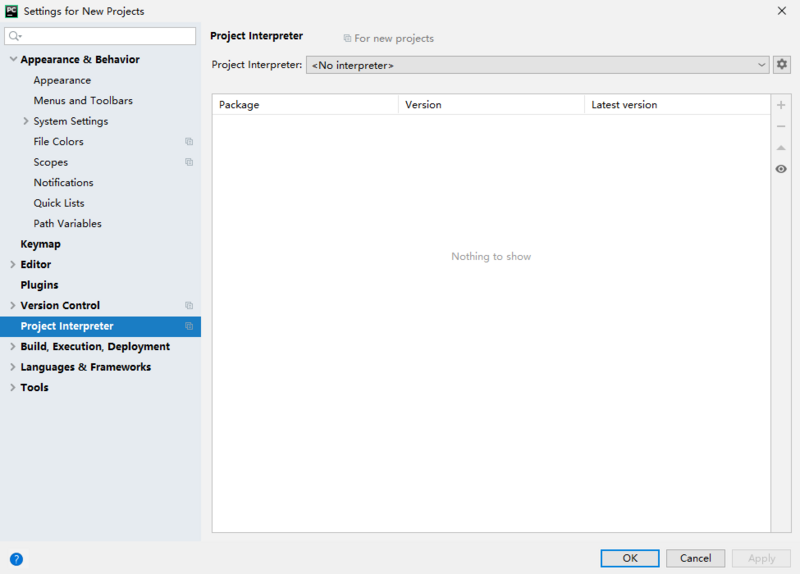
Task: Close the Settings dialog
Action: tap(782, 11)
